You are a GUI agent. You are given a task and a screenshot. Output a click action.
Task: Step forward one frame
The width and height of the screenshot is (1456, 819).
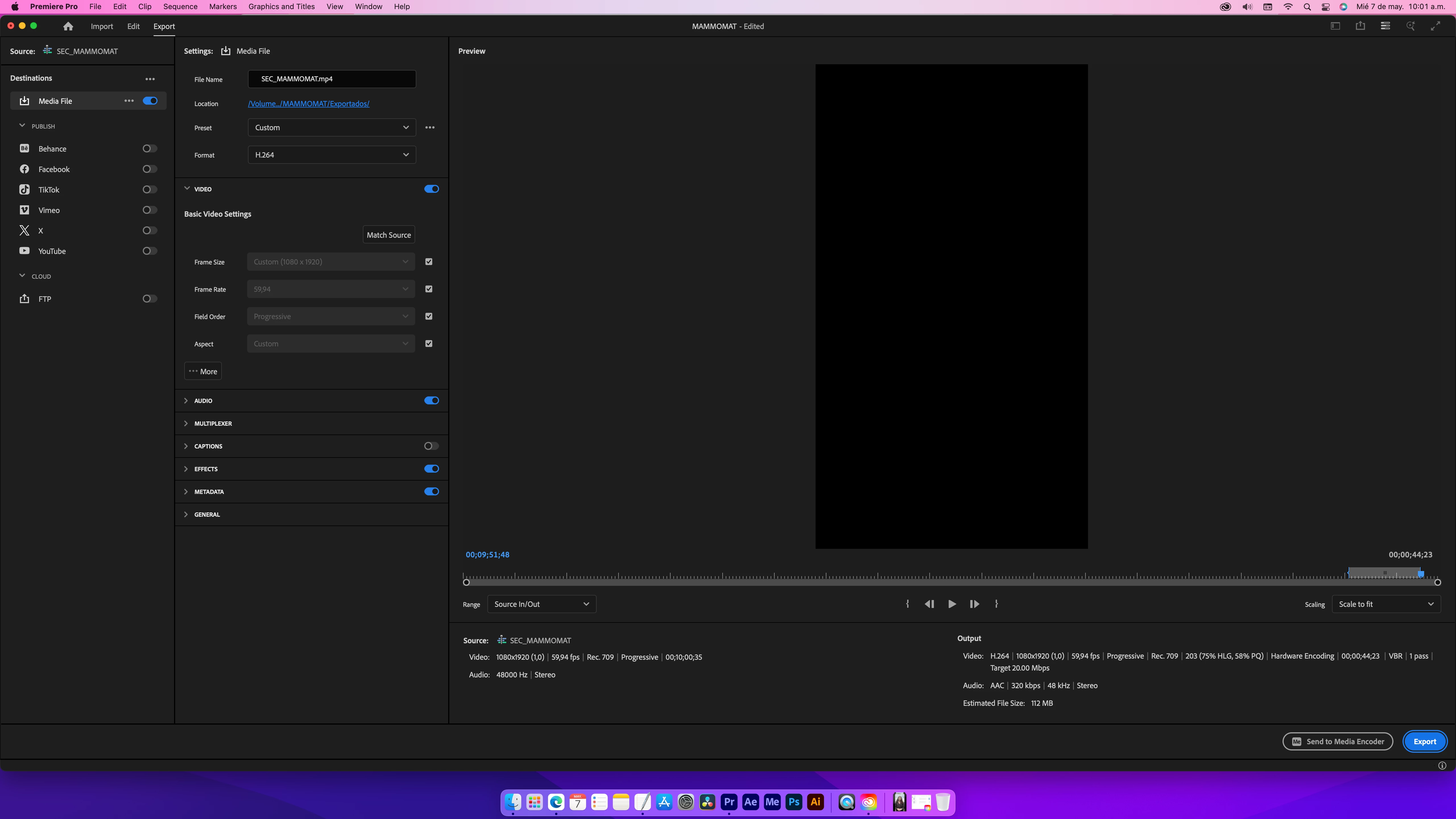[975, 604]
